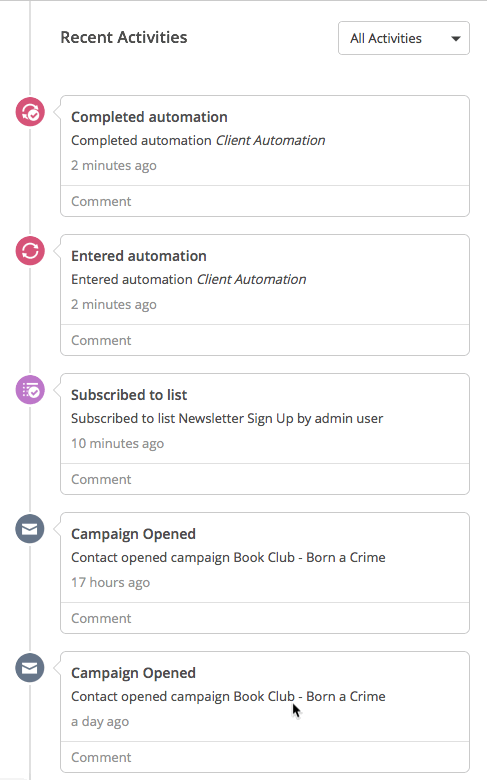This screenshot has height=780, width=487.
Task: Add comment to the a day ago Campaign Opened
Action: click(101, 757)
